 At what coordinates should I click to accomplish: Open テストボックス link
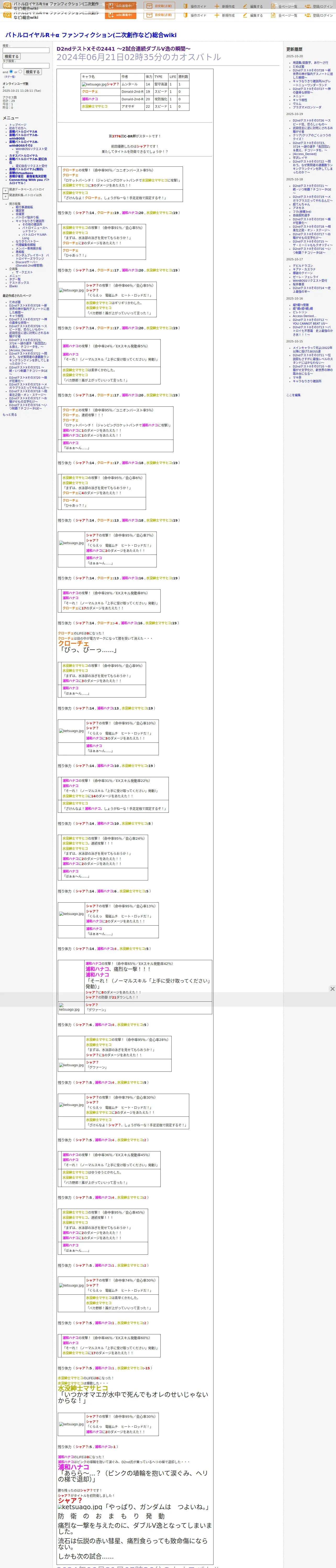pos(19,283)
